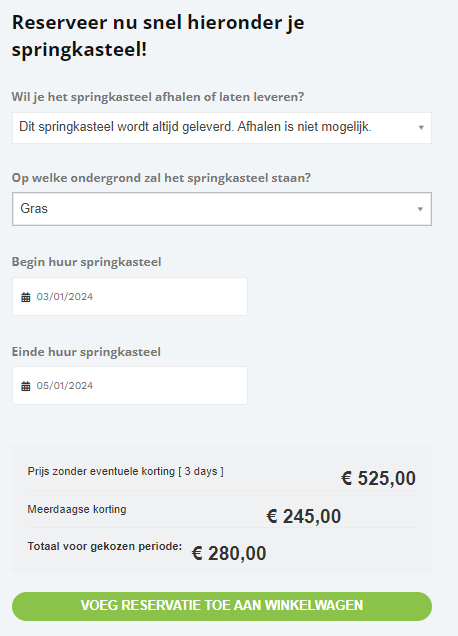Click the calendar icon beside 03/01/2024
Screen dimensions: 458x636
[26, 297]
